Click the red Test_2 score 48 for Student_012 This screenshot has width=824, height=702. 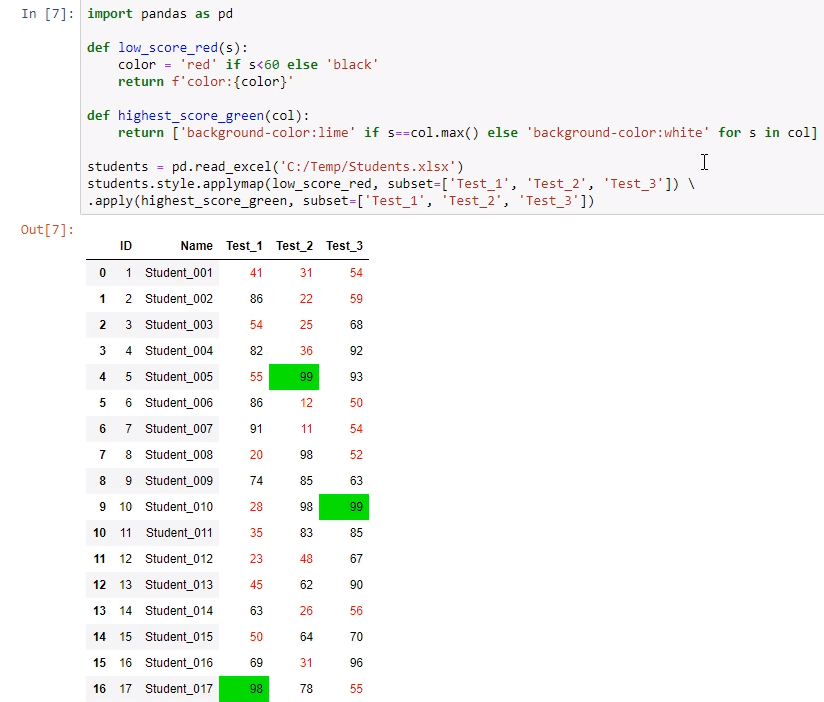pyautogui.click(x=306, y=559)
